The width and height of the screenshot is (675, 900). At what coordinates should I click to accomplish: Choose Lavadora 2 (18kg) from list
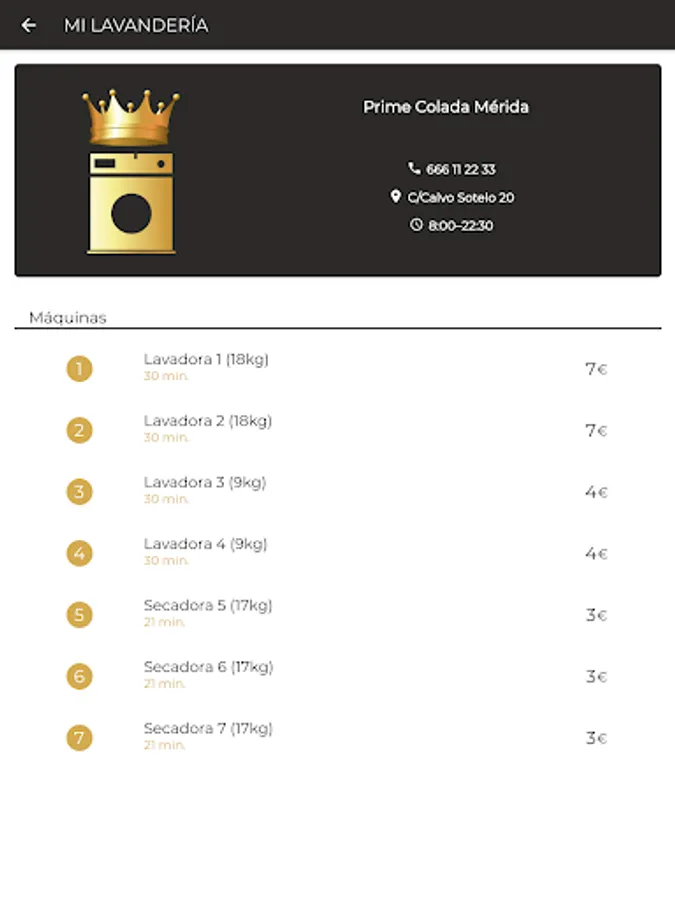(x=207, y=421)
